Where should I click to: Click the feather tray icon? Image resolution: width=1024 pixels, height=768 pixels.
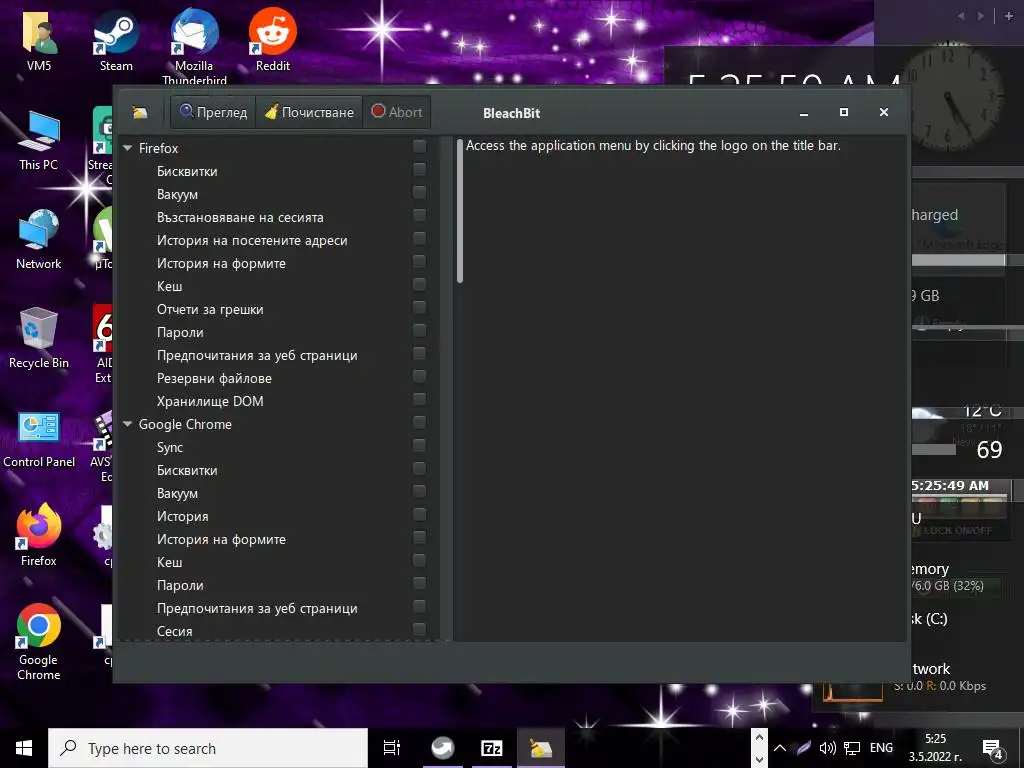[804, 748]
